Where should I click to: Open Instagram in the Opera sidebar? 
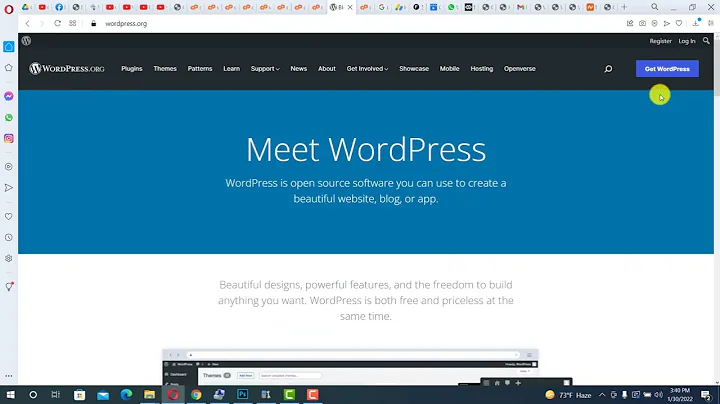pyautogui.click(x=9, y=139)
